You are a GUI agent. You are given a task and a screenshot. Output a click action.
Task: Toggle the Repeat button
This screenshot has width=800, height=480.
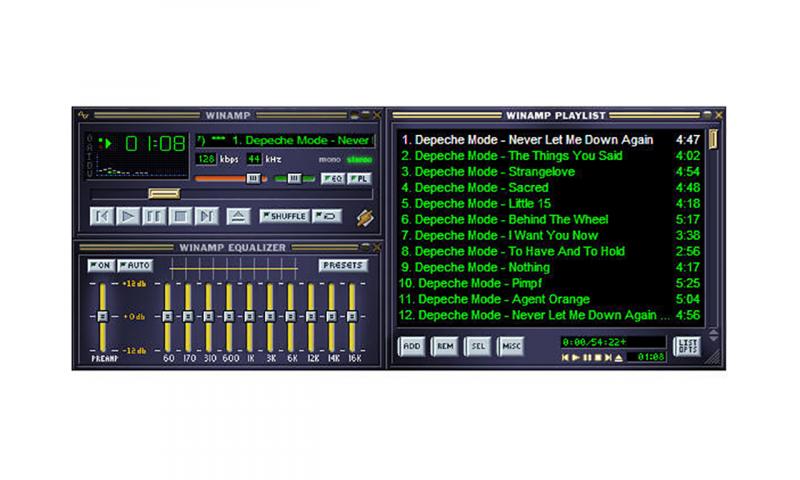pyautogui.click(x=327, y=216)
